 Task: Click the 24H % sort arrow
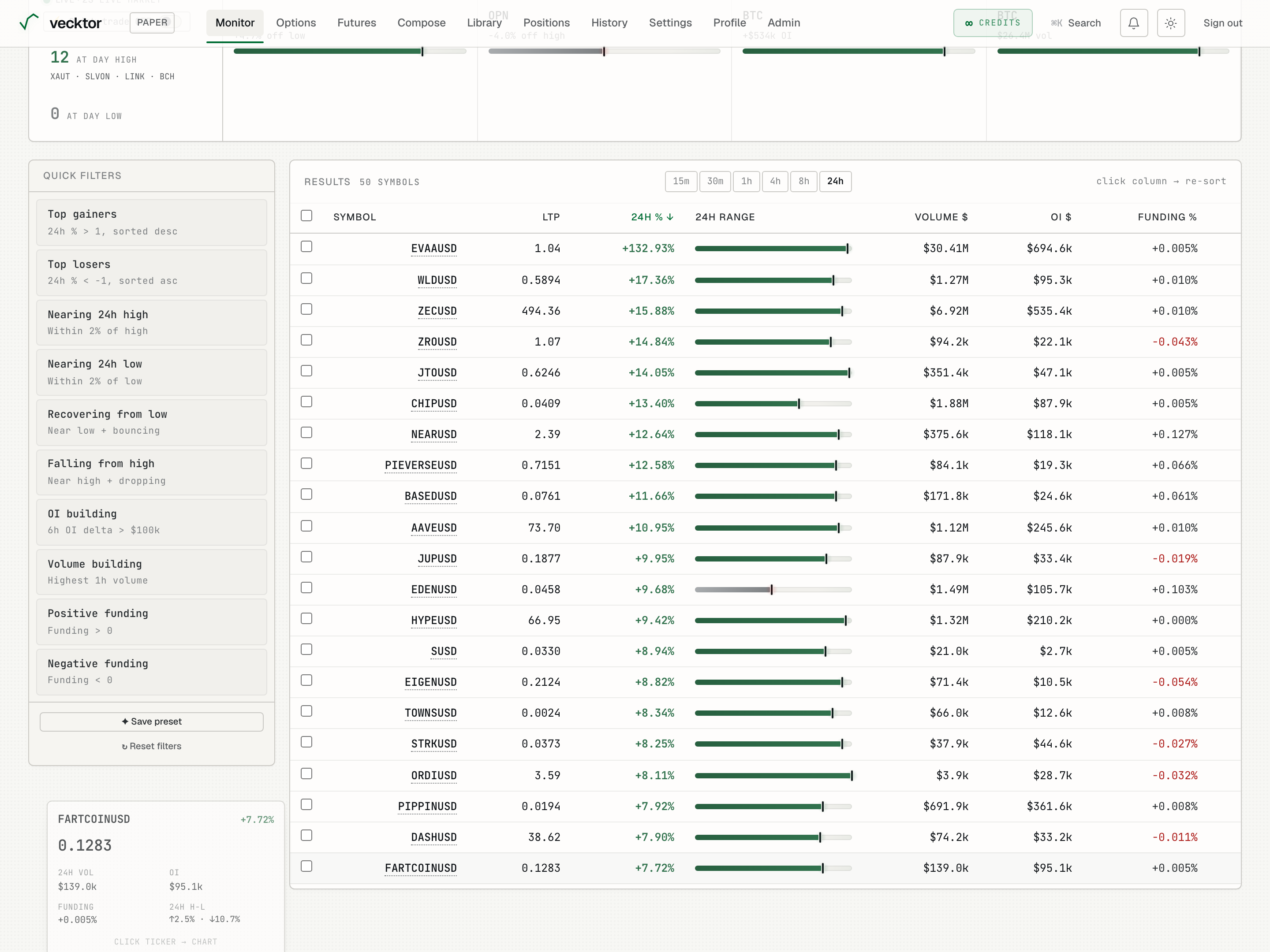pyautogui.click(x=670, y=217)
